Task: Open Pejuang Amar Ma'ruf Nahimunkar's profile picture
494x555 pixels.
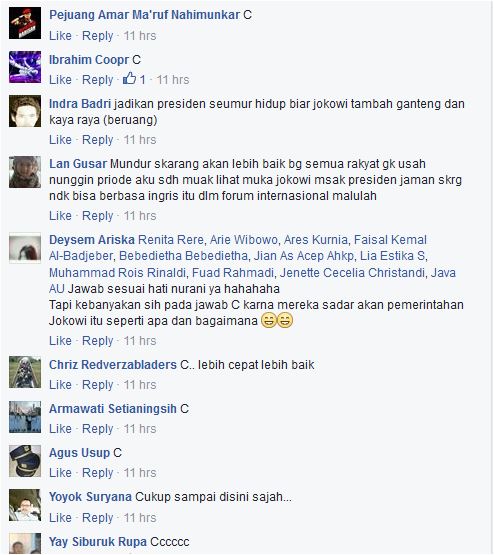Action: pos(25,23)
